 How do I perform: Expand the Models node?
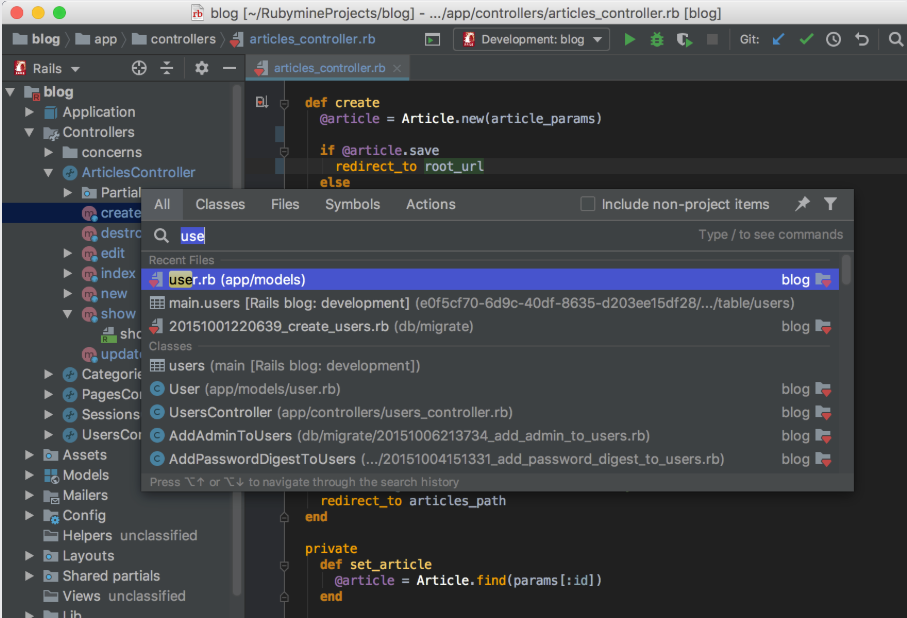[30, 475]
